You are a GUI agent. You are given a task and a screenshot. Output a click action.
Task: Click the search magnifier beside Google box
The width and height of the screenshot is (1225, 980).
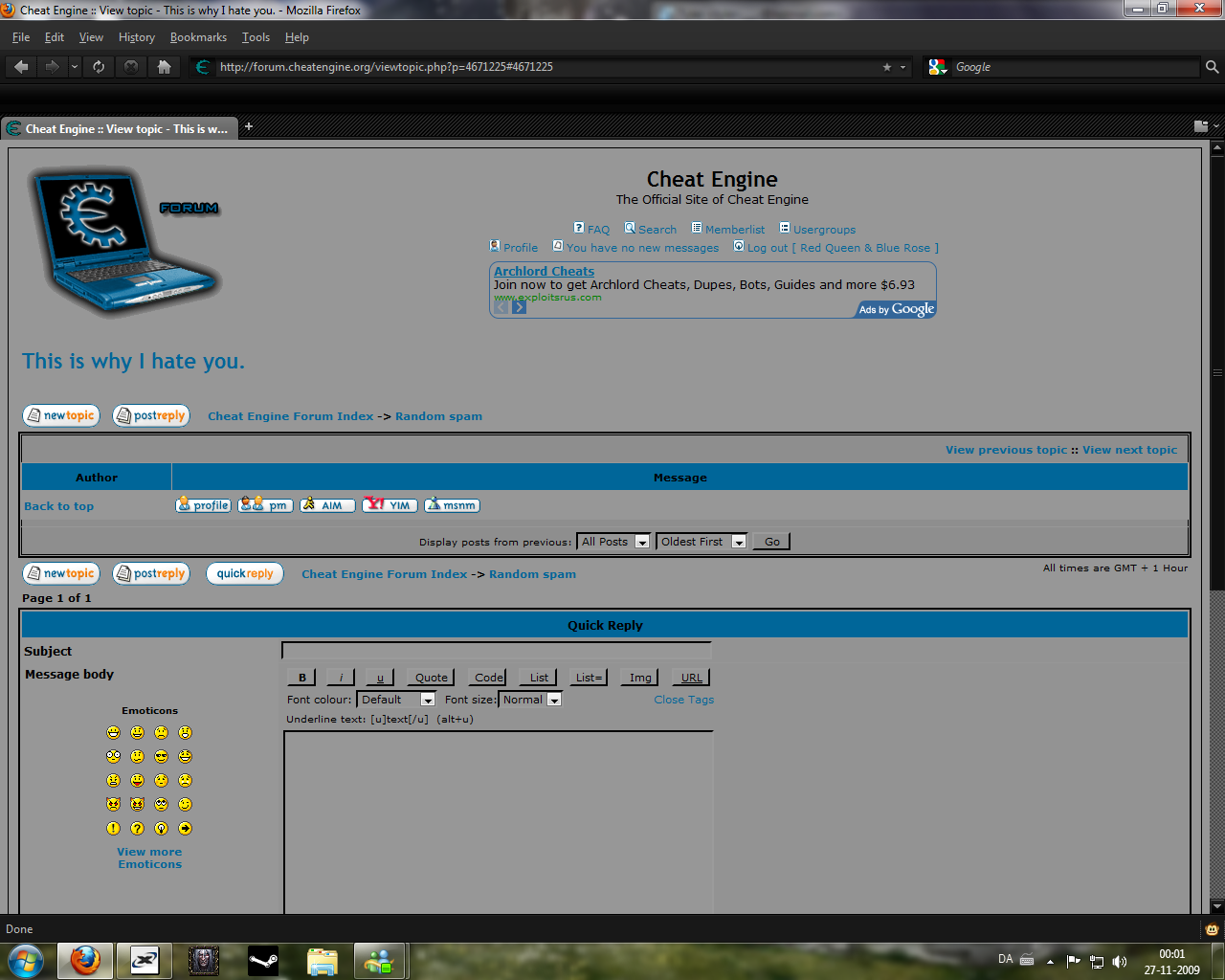point(1212,67)
